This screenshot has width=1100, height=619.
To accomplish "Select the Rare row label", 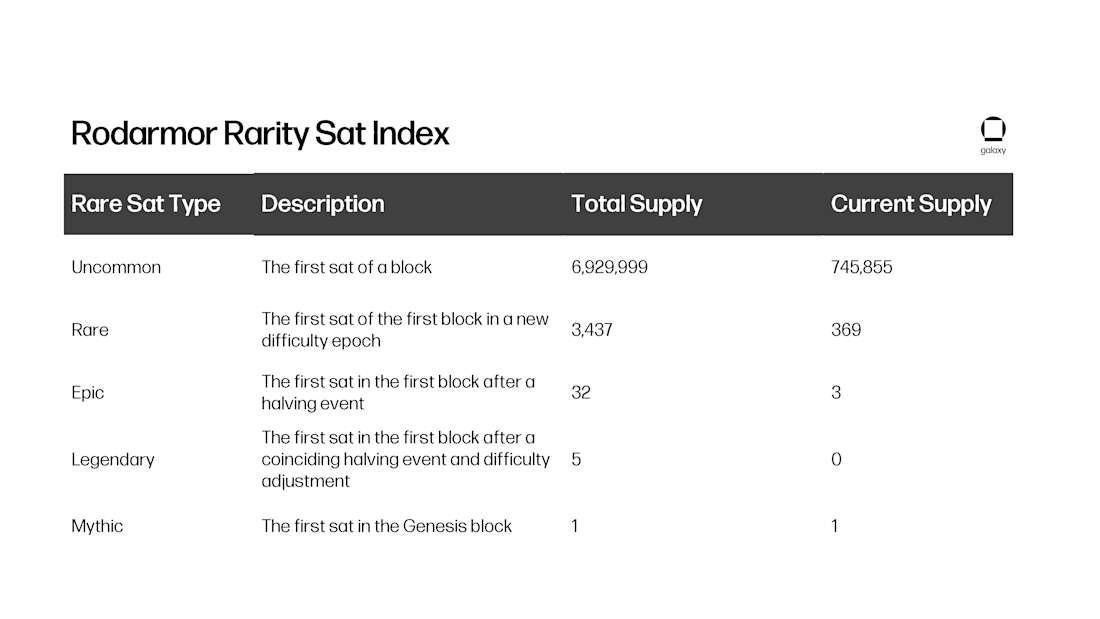I will pos(90,330).
